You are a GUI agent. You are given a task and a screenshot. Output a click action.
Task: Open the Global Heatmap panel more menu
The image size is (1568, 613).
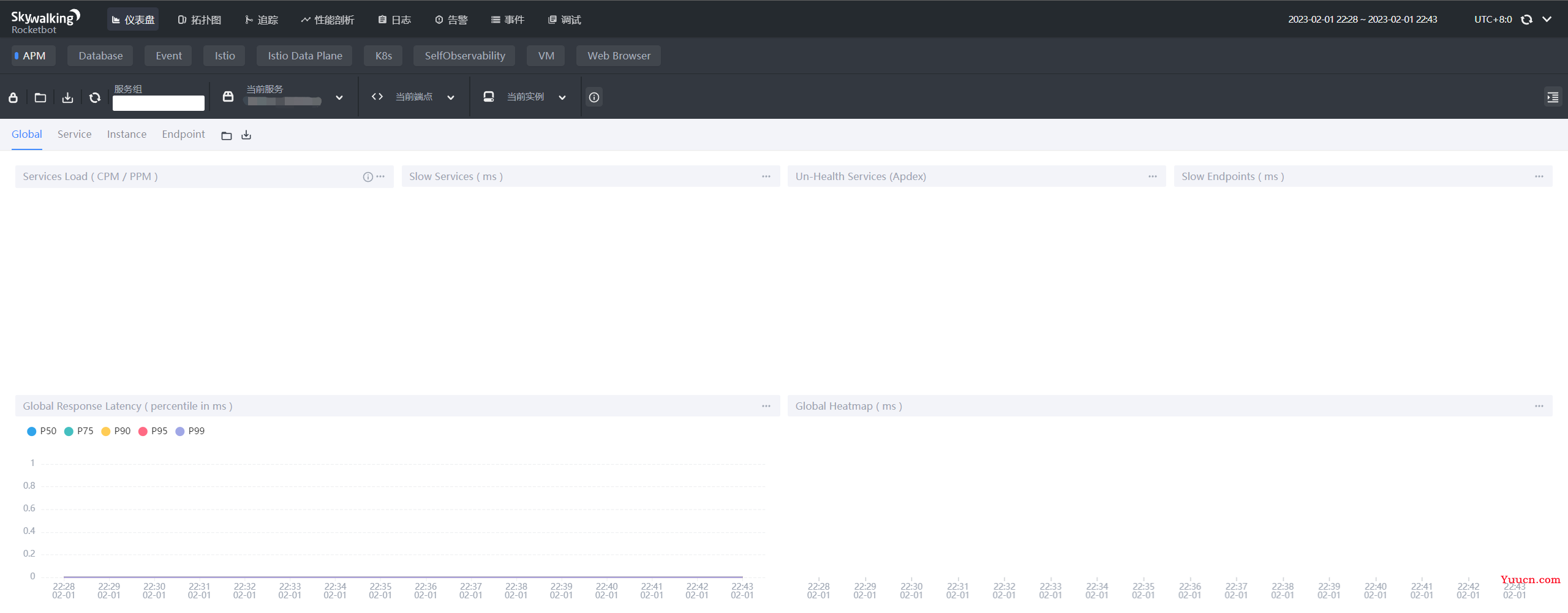(1539, 406)
